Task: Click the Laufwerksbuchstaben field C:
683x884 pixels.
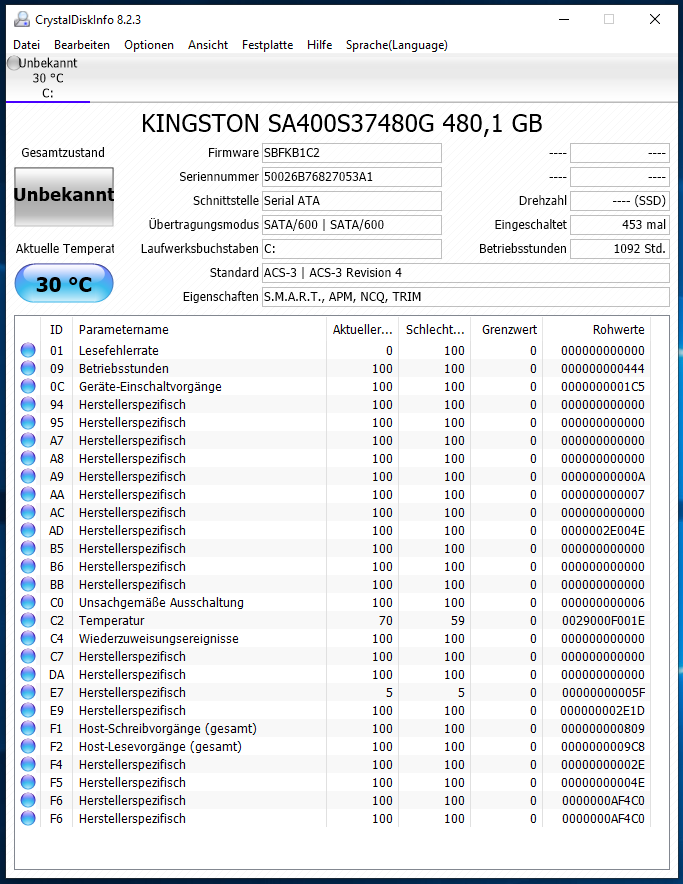Action: (x=352, y=249)
